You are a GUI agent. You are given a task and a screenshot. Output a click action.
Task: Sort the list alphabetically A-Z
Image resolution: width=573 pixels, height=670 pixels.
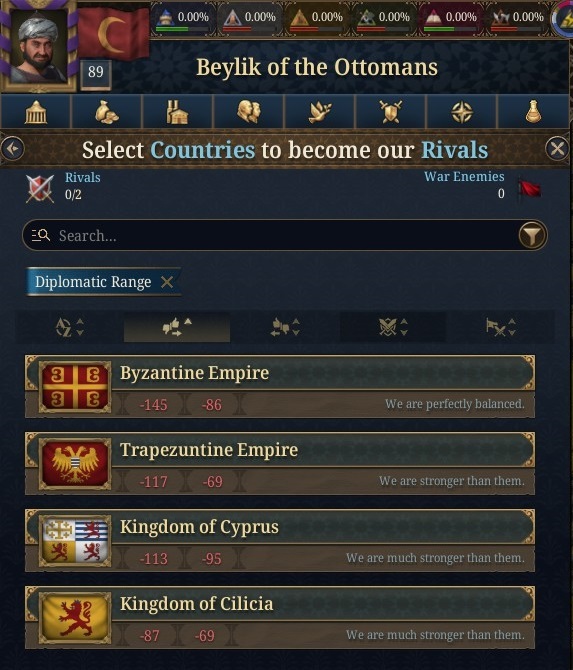pyautogui.click(x=69, y=327)
